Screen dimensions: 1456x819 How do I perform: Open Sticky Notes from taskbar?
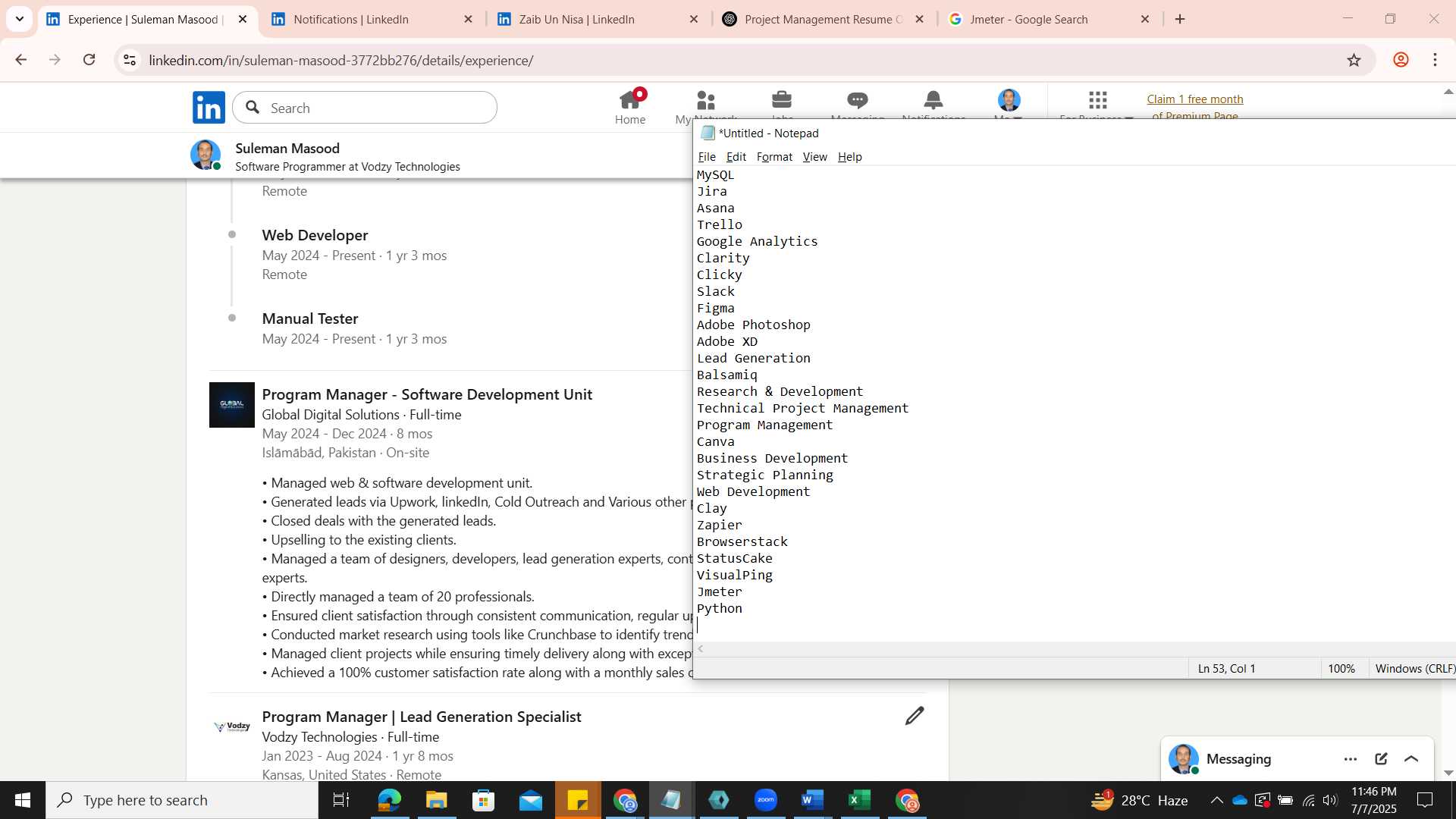pos(578,800)
